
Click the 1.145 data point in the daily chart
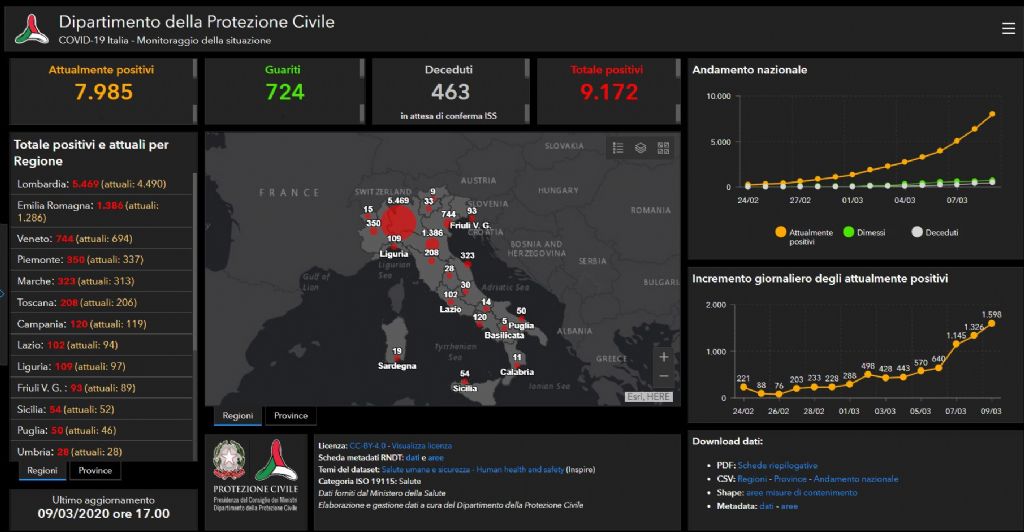tap(956, 344)
